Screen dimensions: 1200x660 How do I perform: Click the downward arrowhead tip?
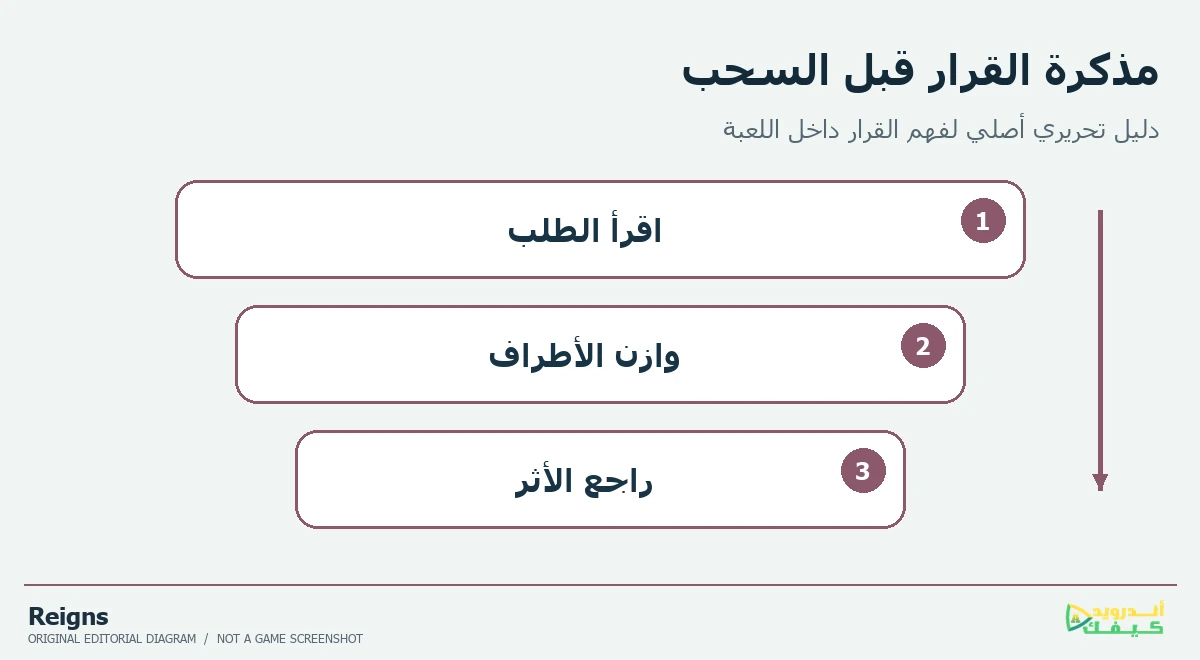coord(1100,483)
